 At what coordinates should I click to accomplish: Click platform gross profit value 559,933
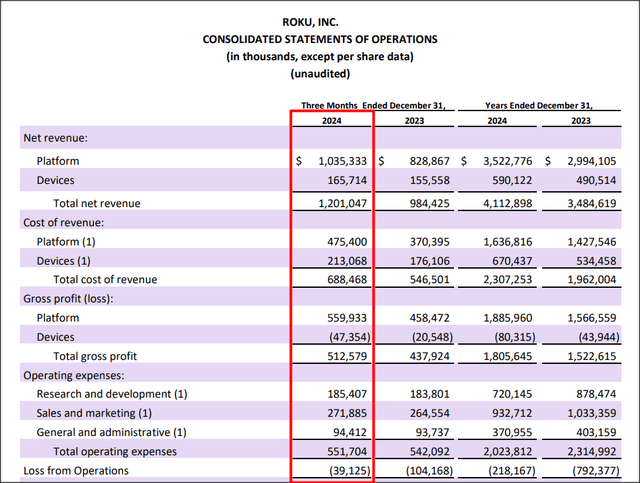pos(347,318)
